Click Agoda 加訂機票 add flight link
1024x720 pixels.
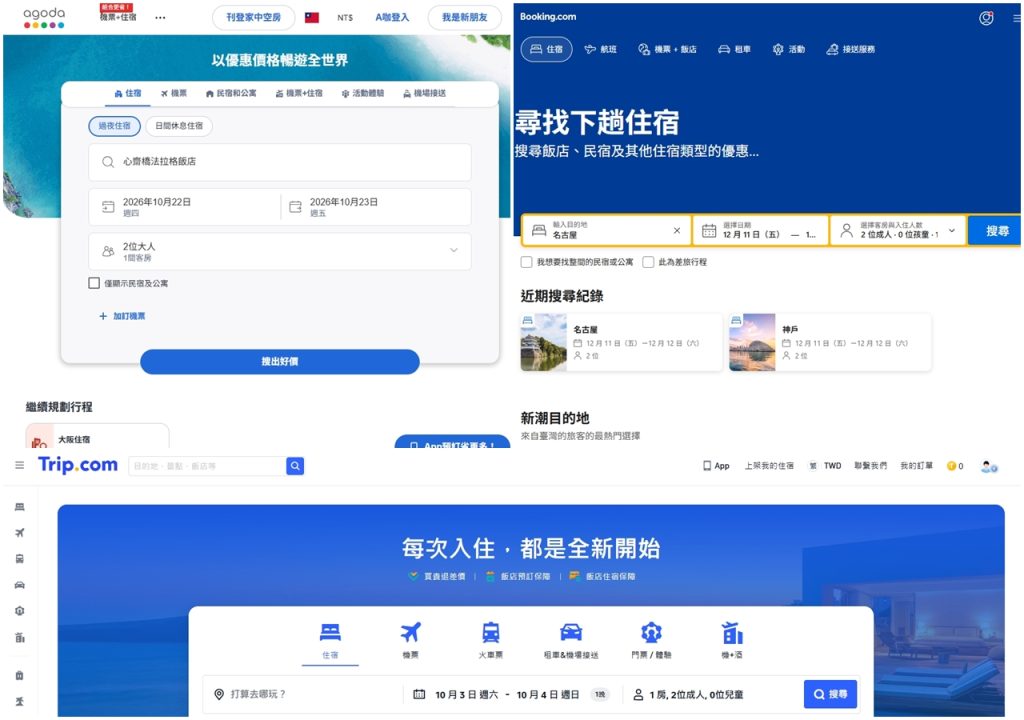pyautogui.click(x=122, y=316)
